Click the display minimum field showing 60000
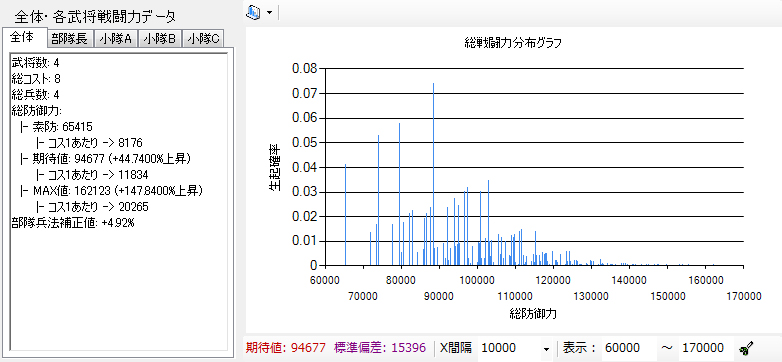The height and width of the screenshot is (362, 782). [628, 348]
